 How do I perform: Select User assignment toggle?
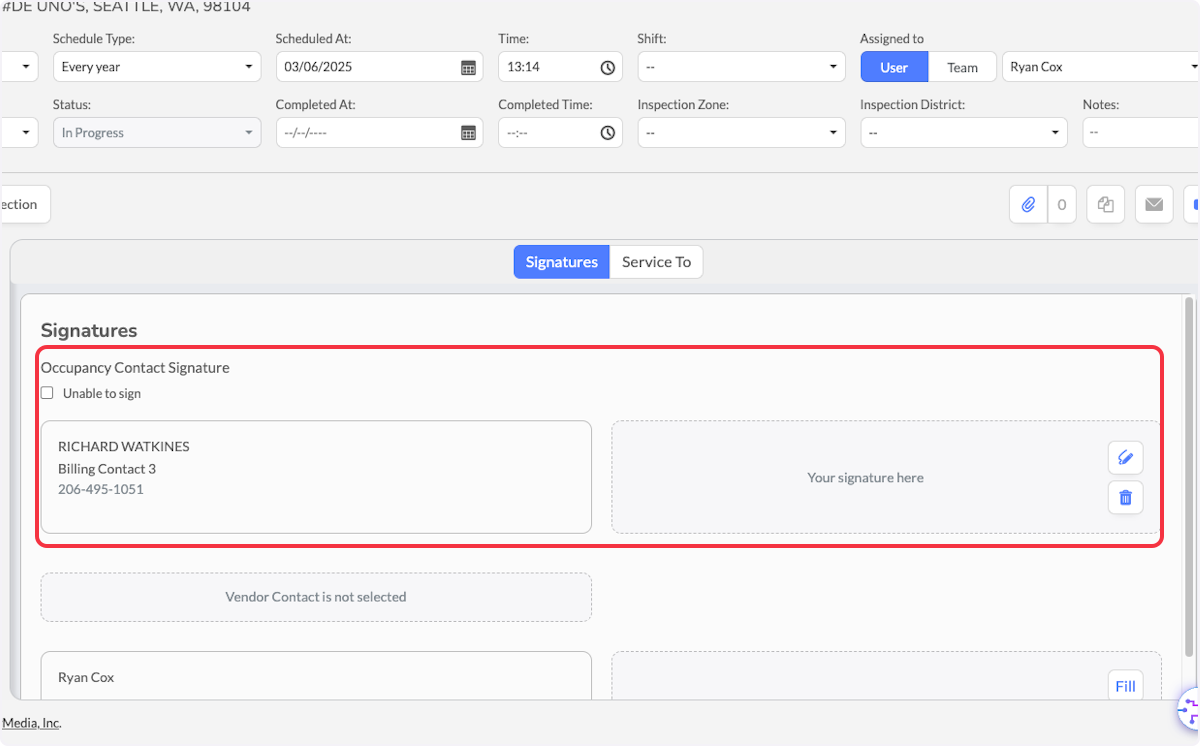click(x=894, y=67)
